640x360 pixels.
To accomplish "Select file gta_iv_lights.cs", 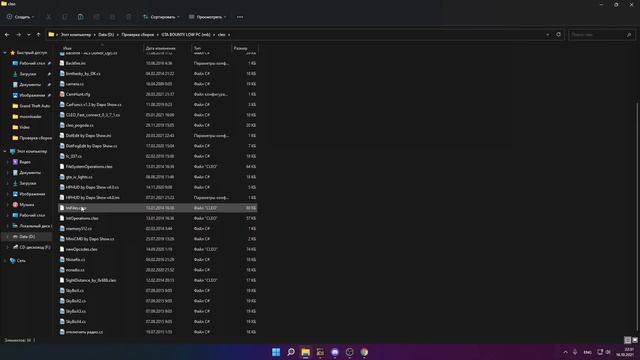I will pyautogui.click(x=158, y=177).
